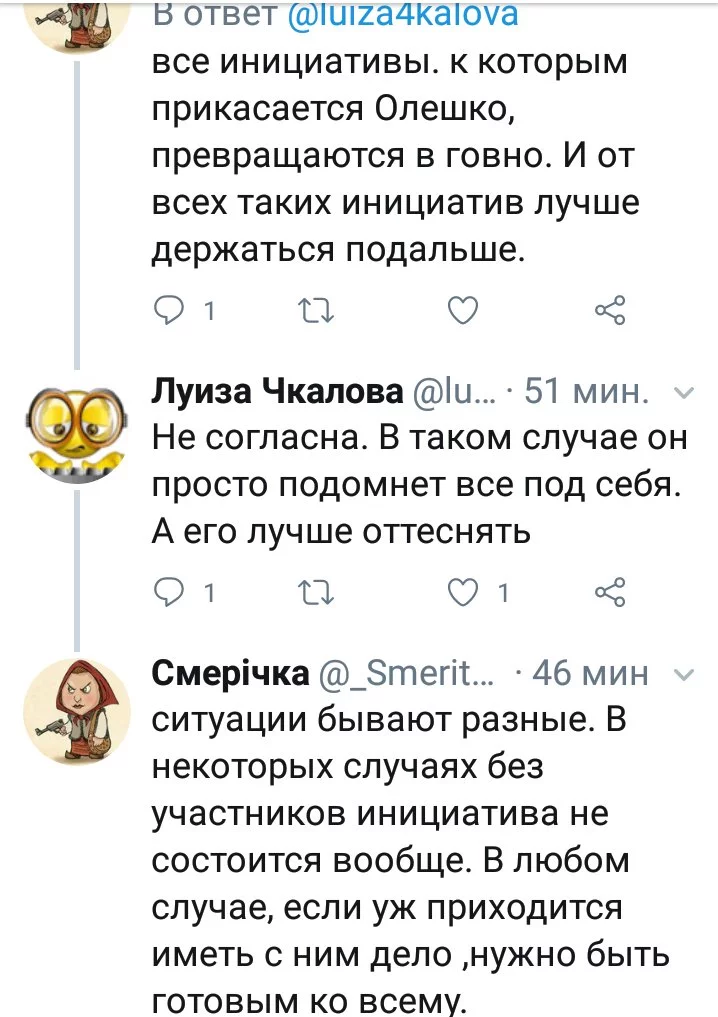The image size is (718, 1017).
Task: Reply to the first tweet about Олешко
Action: tap(170, 312)
